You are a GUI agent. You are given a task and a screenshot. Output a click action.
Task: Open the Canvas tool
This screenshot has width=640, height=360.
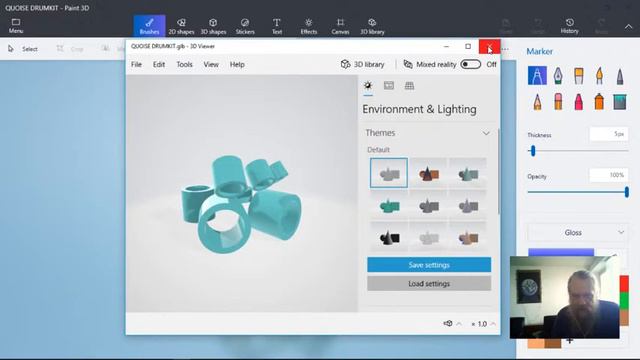coord(340,26)
